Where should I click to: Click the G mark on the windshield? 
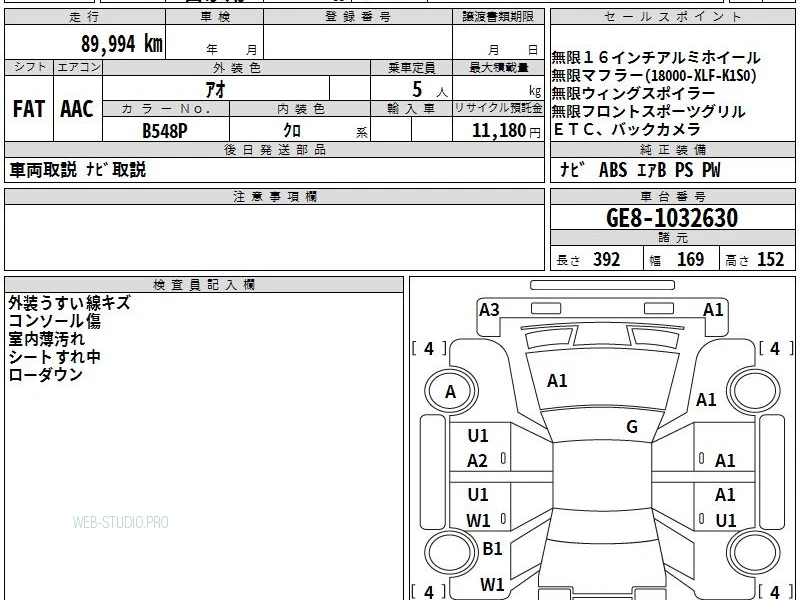pos(632,427)
